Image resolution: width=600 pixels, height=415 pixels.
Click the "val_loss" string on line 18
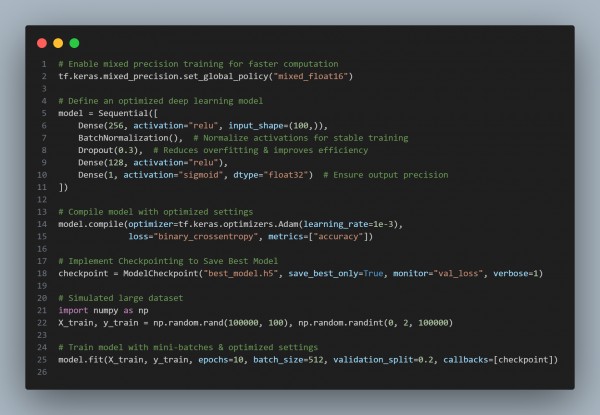tap(458, 273)
